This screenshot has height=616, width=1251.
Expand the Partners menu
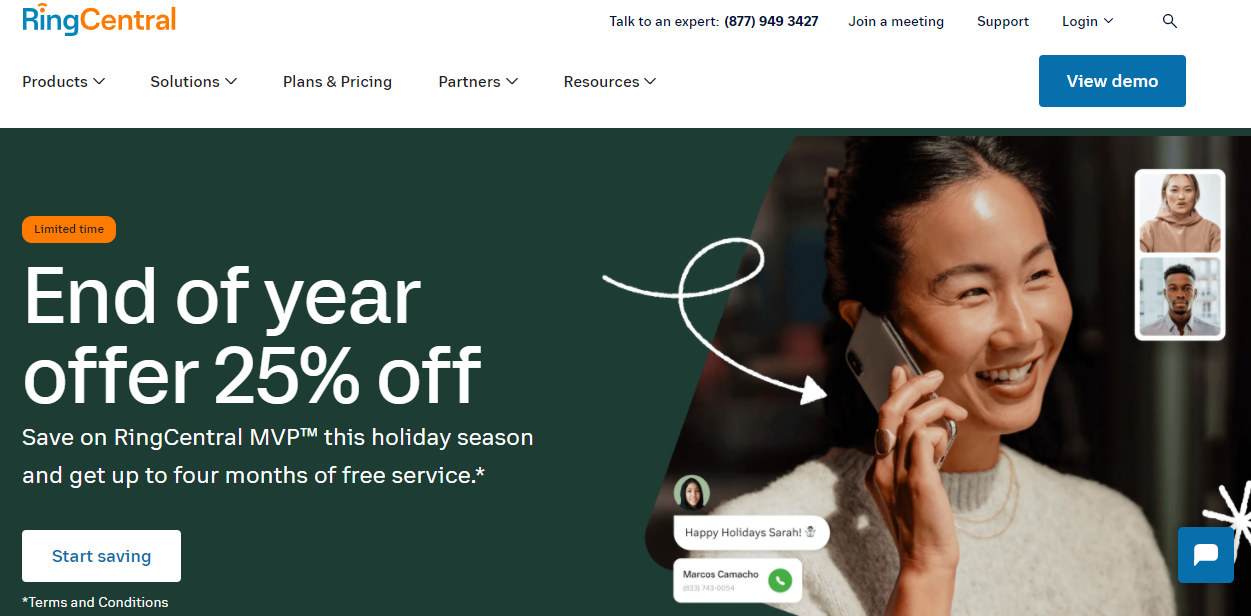pyautogui.click(x=478, y=82)
